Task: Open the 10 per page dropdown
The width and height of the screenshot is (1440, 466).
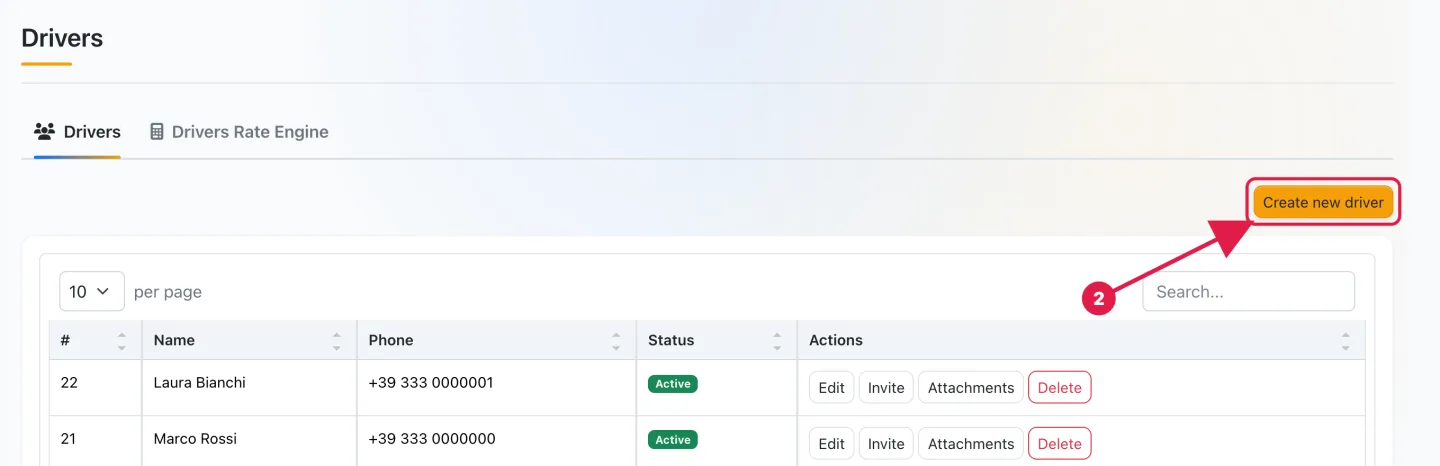Action: pyautogui.click(x=92, y=292)
